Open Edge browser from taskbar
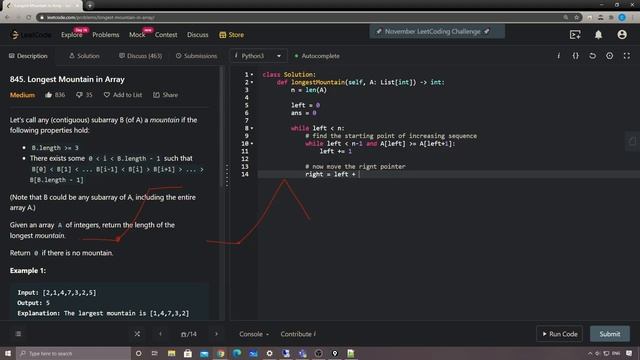Image resolution: width=640 pixels, height=360 pixels. pos(237,353)
